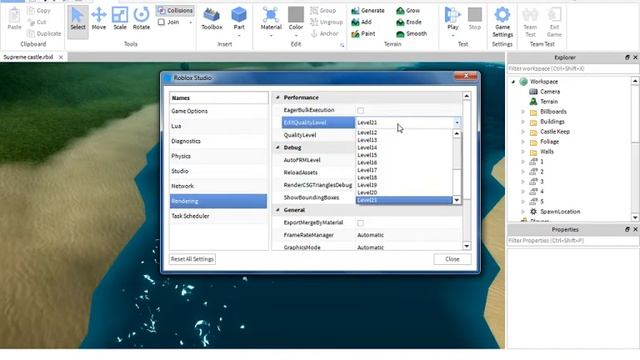Activate the Scale tool

pos(120,19)
